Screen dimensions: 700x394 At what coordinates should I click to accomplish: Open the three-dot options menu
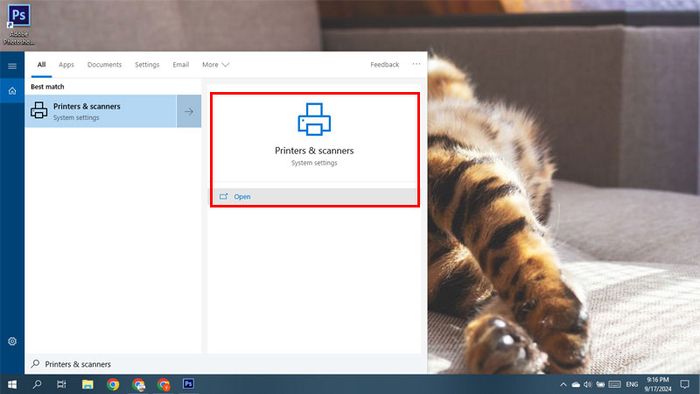click(x=416, y=64)
